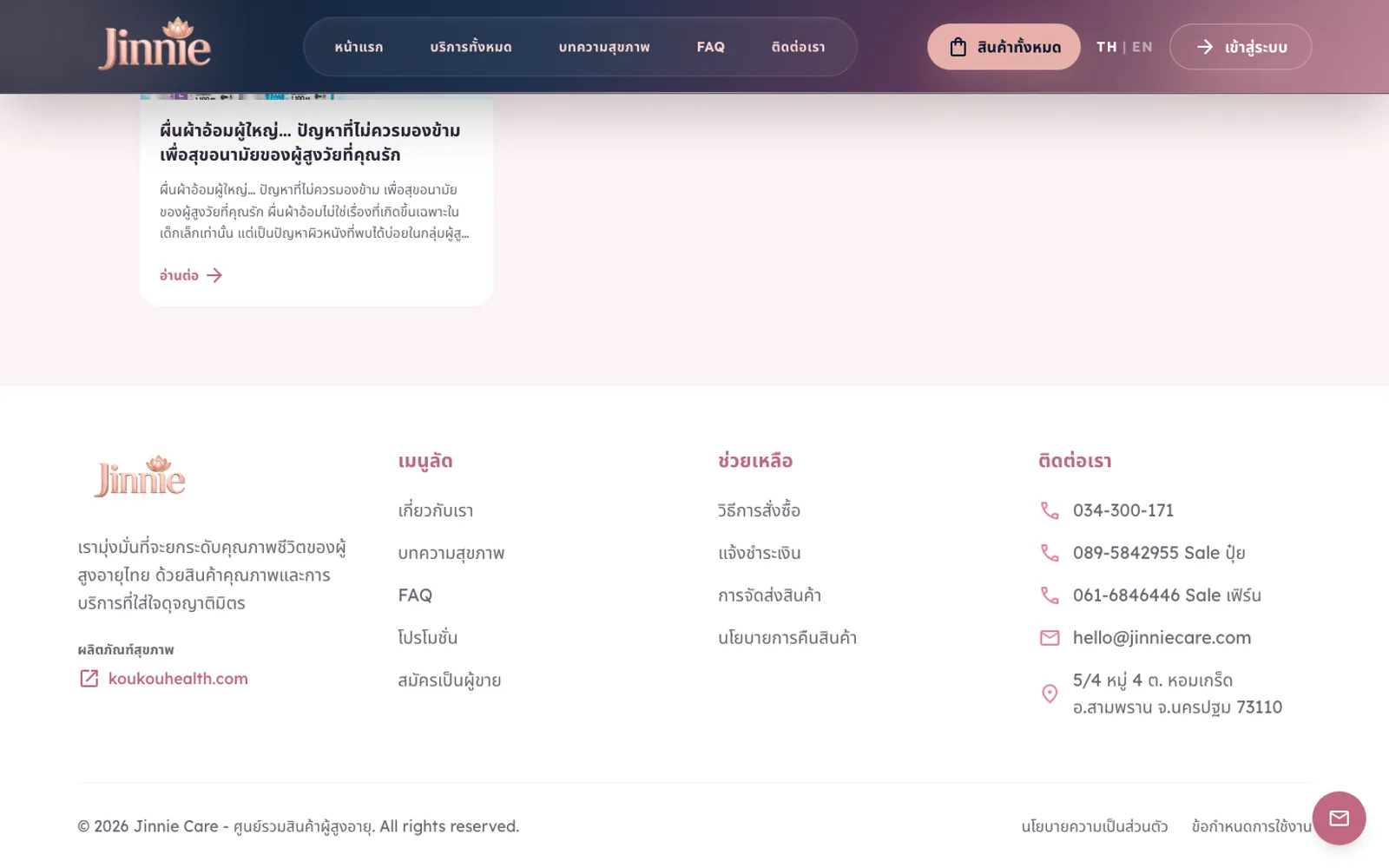Switch language to TH
1389x868 pixels.
[1106, 47]
